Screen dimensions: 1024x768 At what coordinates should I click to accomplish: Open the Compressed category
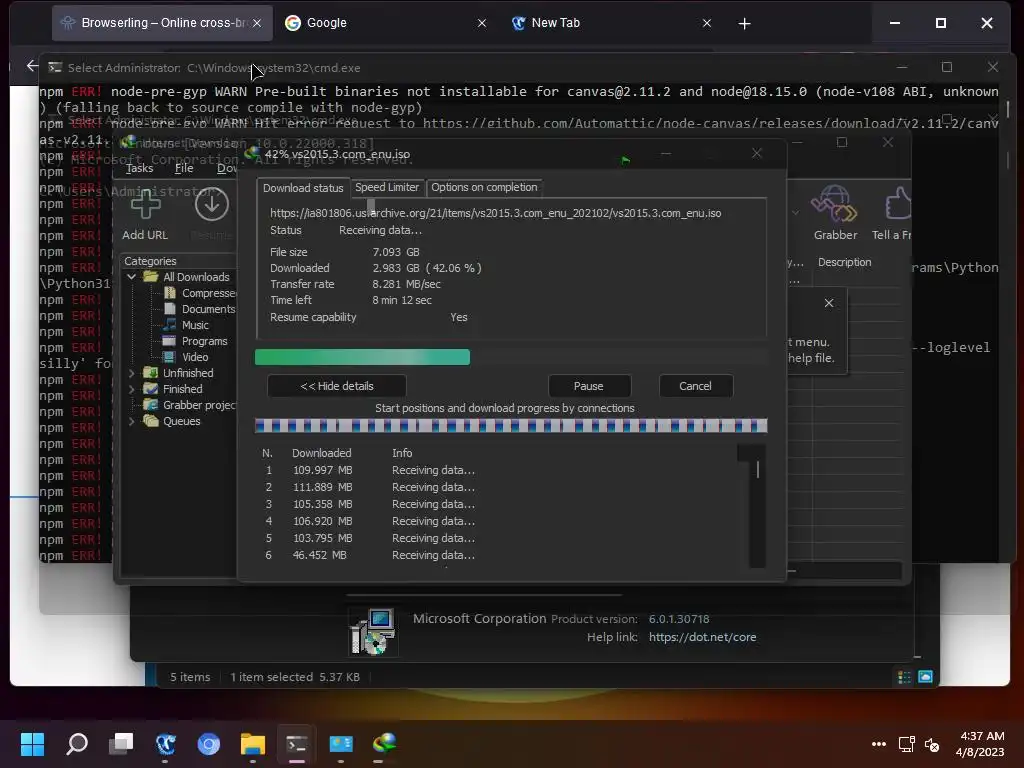click(x=208, y=293)
